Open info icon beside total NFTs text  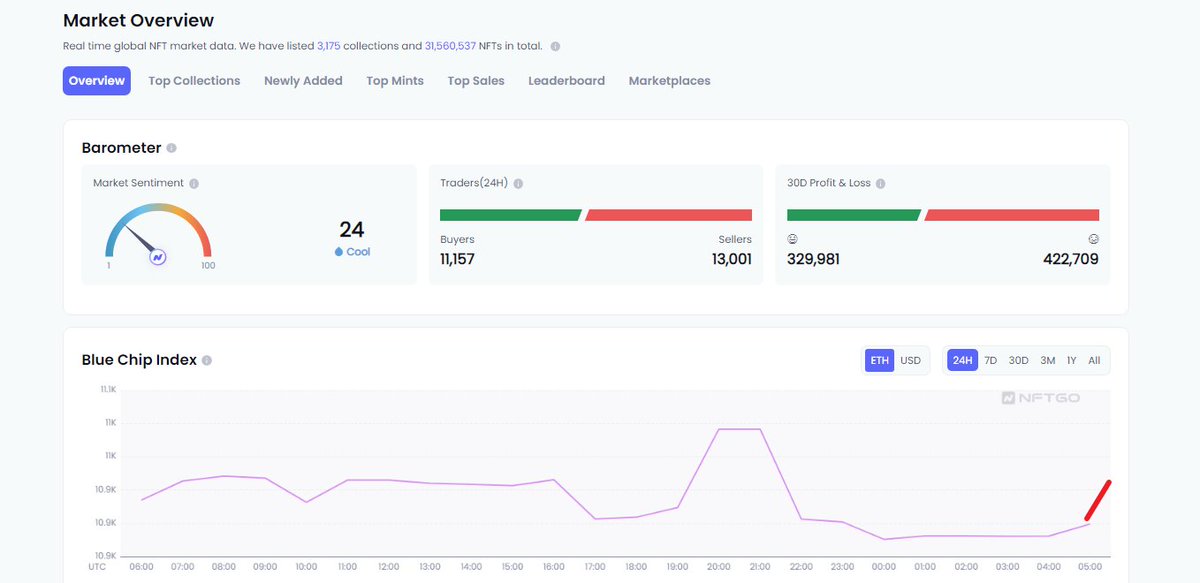click(555, 46)
